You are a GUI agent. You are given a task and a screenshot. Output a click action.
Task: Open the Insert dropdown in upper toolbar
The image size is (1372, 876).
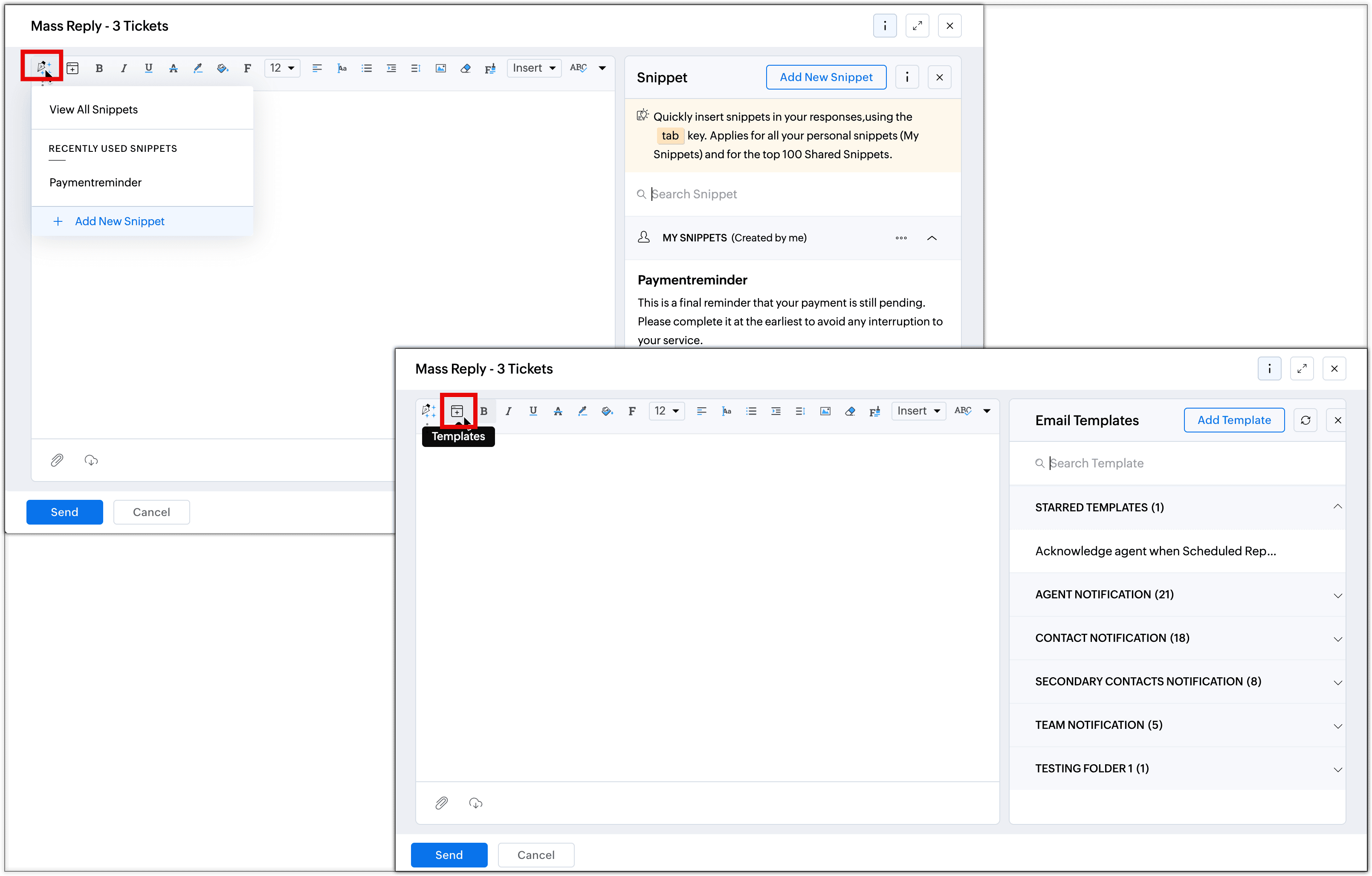534,68
